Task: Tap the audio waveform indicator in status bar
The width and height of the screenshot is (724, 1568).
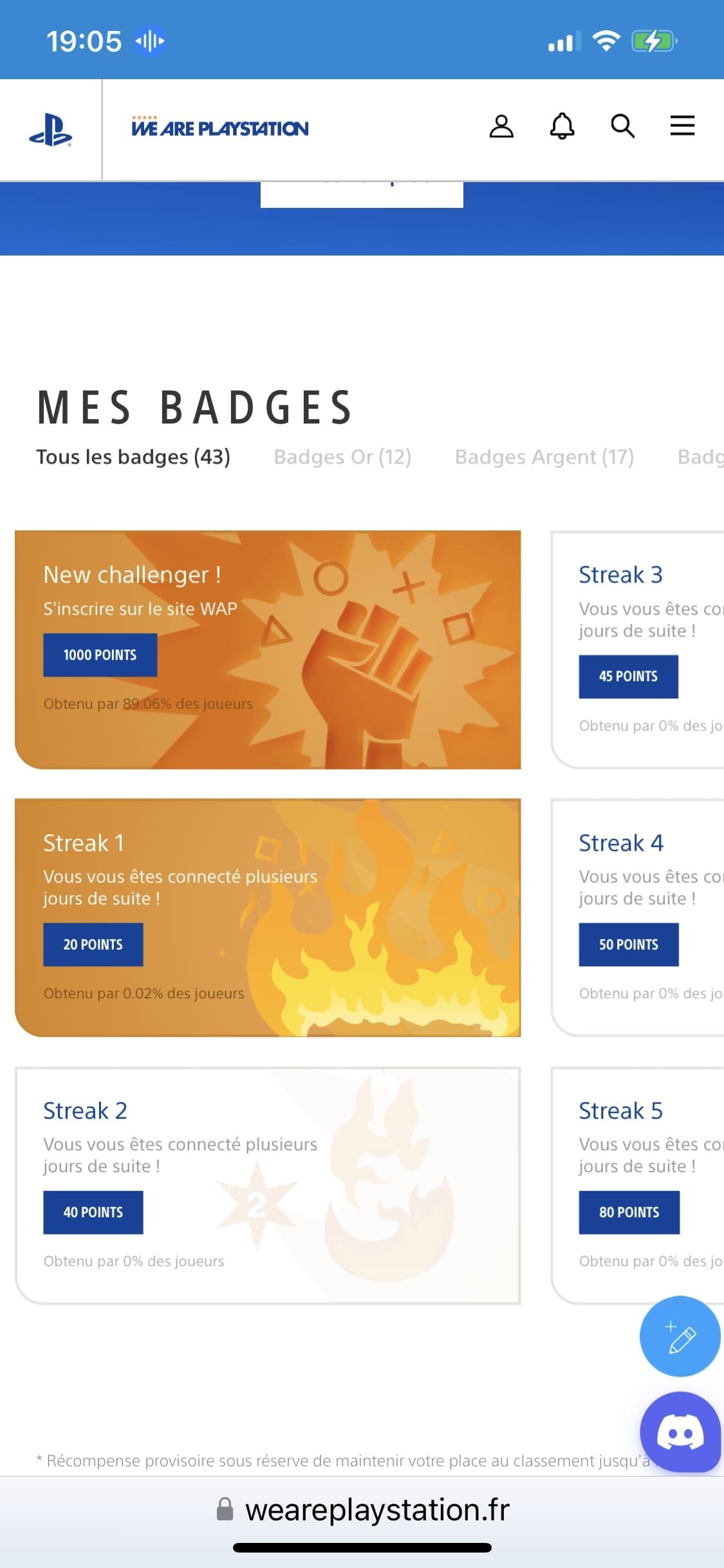Action: (150, 42)
